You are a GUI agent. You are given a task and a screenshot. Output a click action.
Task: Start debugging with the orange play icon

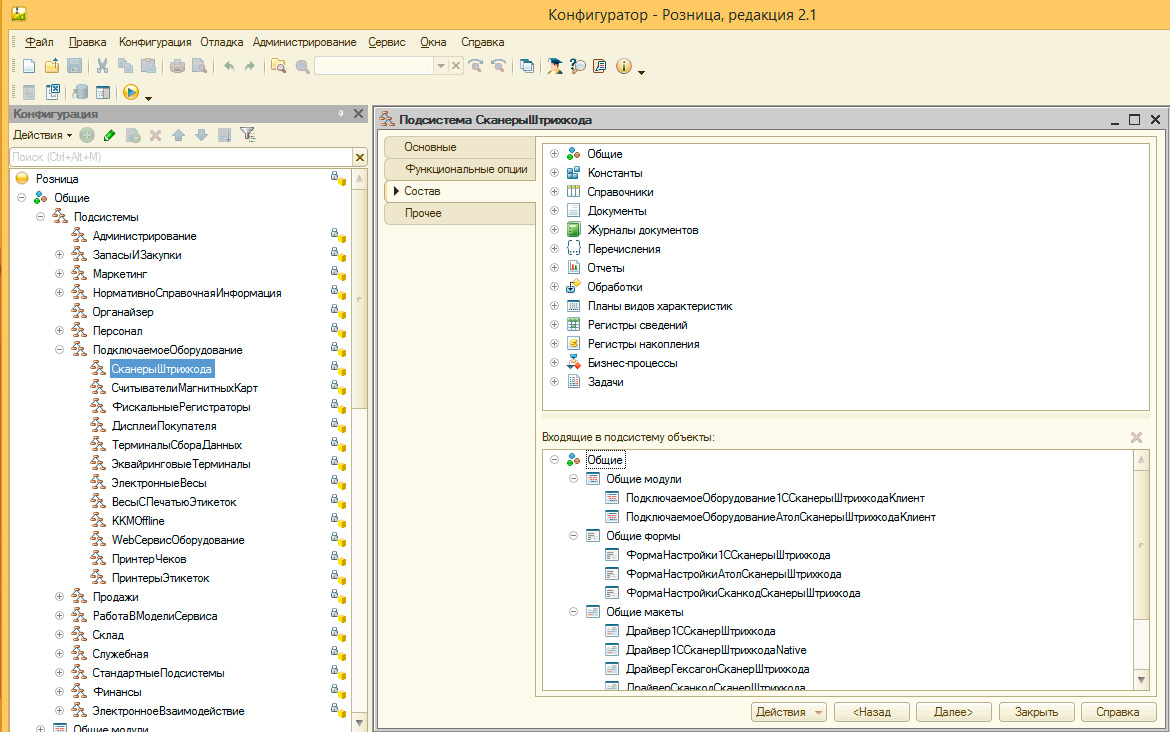(x=130, y=92)
